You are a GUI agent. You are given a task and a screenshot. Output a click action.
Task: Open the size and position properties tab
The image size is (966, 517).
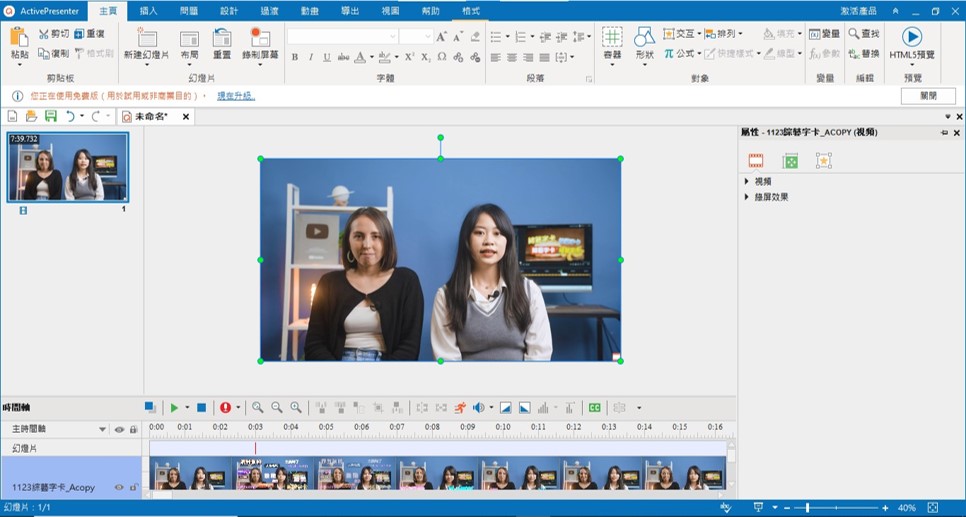pyautogui.click(x=790, y=161)
